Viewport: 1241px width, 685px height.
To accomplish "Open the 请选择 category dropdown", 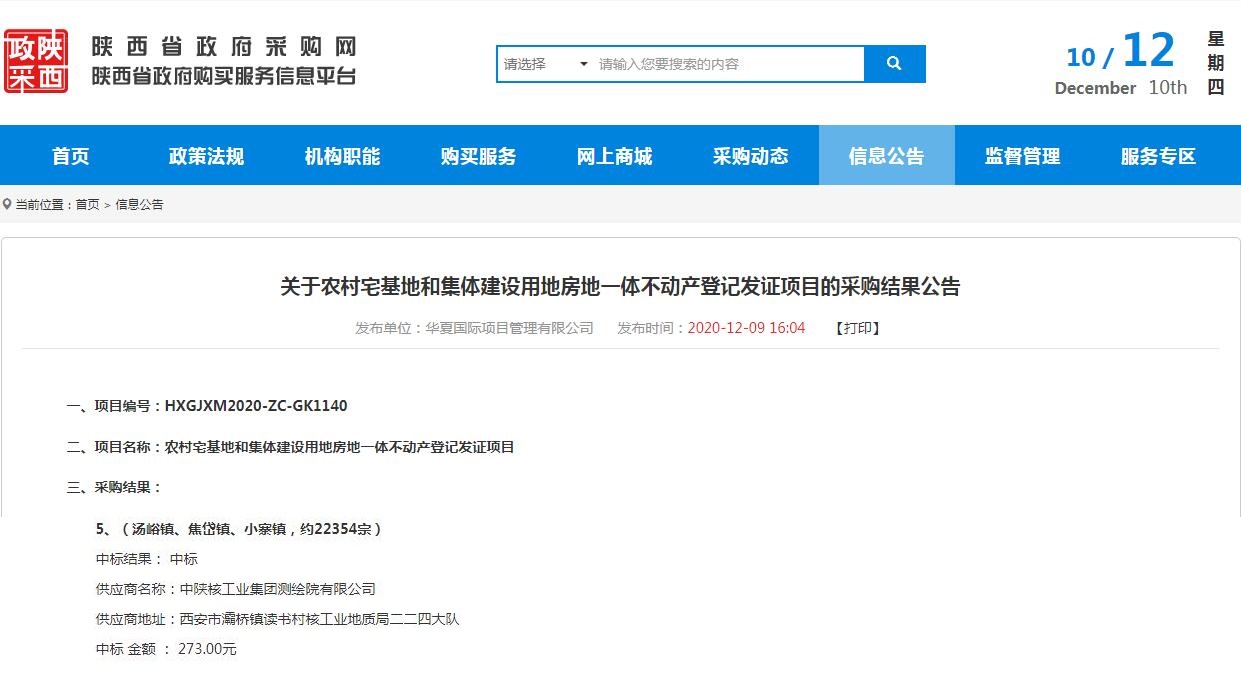I will point(545,64).
